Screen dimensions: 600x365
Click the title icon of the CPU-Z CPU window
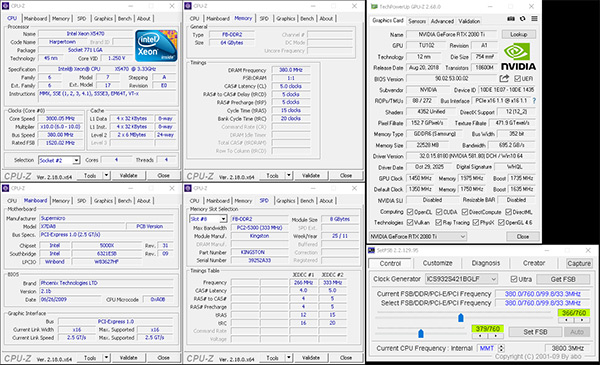pos(5,6)
